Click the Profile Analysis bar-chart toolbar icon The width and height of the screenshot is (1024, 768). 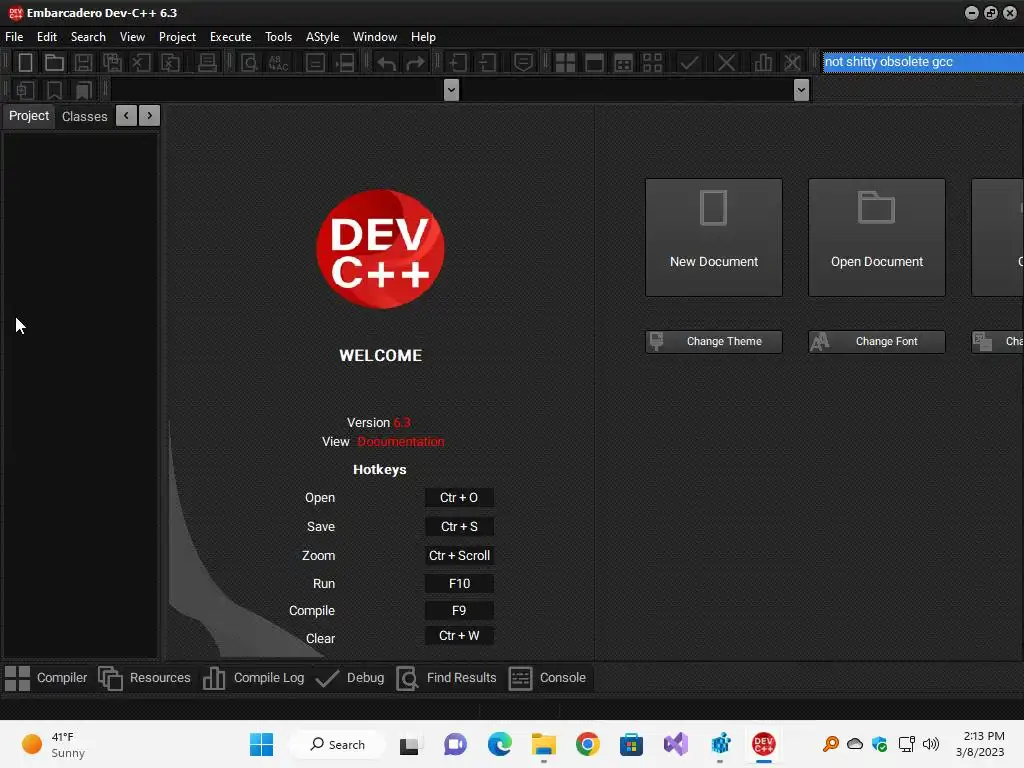point(763,63)
